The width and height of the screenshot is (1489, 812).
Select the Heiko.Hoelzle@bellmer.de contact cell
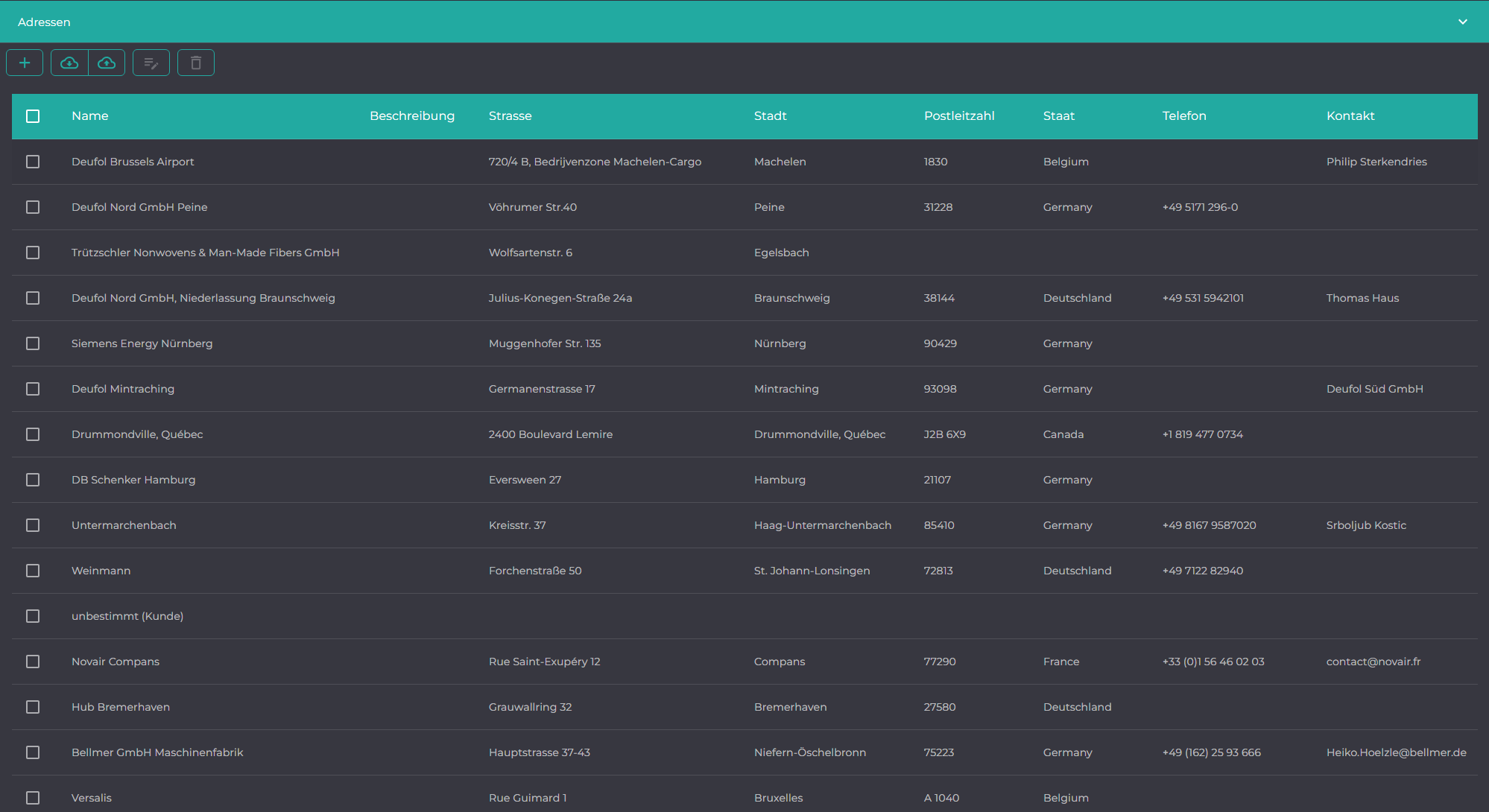1397,752
